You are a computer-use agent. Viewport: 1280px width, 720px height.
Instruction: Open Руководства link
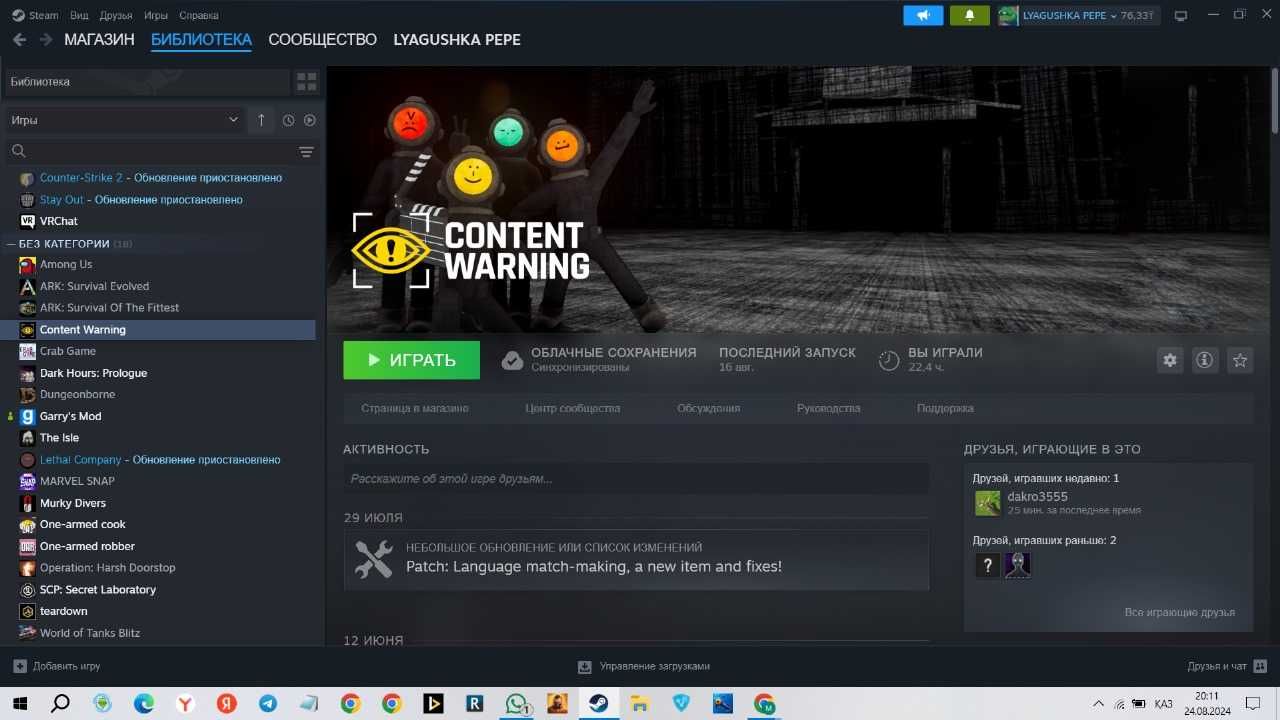pos(829,408)
